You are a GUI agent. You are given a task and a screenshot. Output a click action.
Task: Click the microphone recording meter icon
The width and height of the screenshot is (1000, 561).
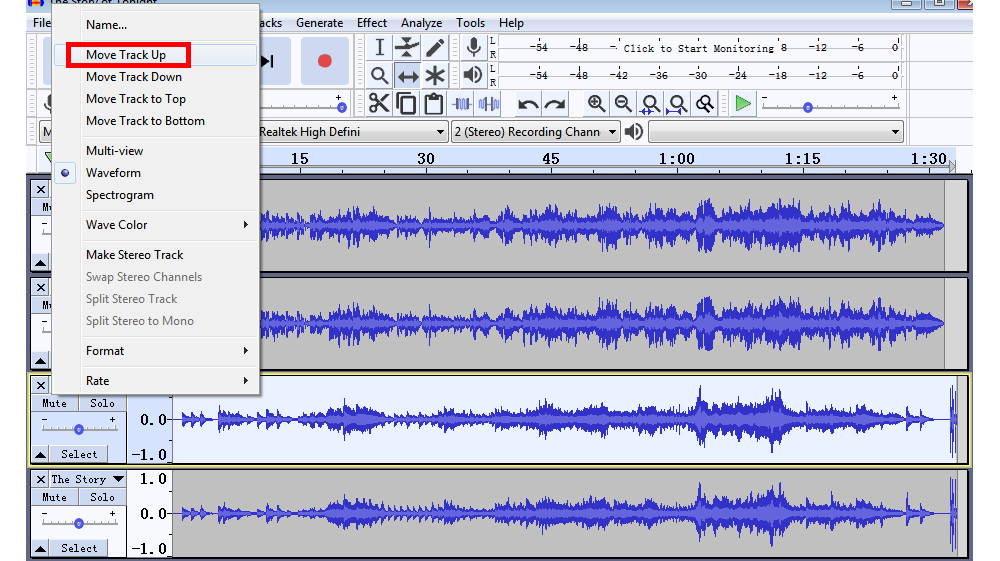click(x=473, y=48)
